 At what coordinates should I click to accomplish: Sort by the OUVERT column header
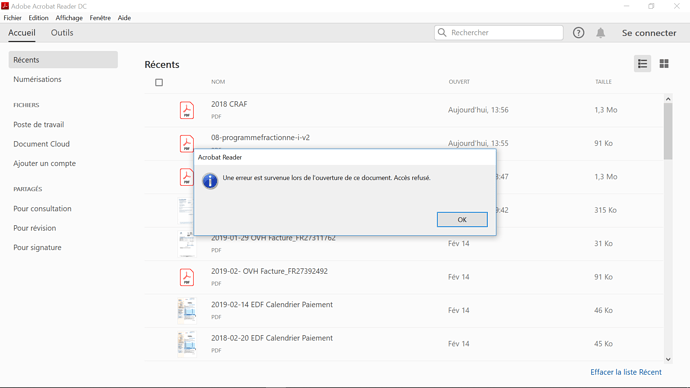tap(459, 82)
